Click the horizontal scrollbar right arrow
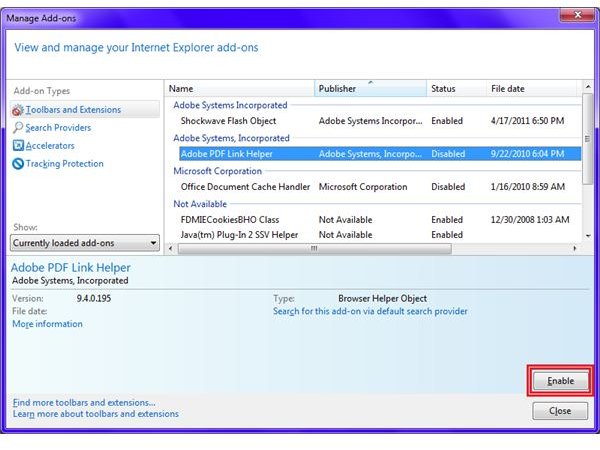Image resolution: width=600 pixels, height=450 pixels. click(575, 248)
